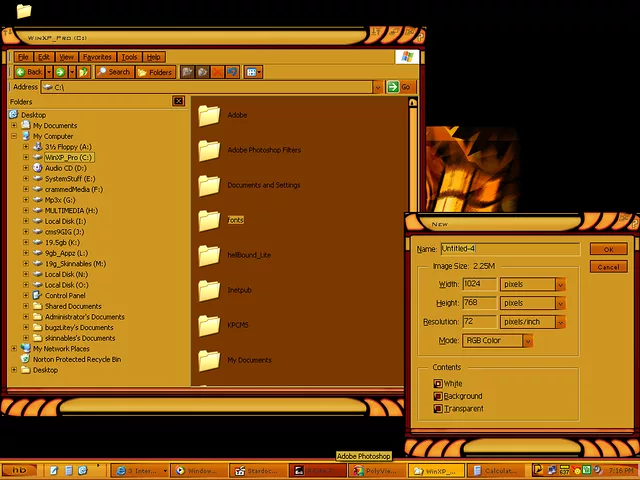Screen dimensions: 640x480
Task: Click PolyView taskbar button
Action: tap(377, 471)
